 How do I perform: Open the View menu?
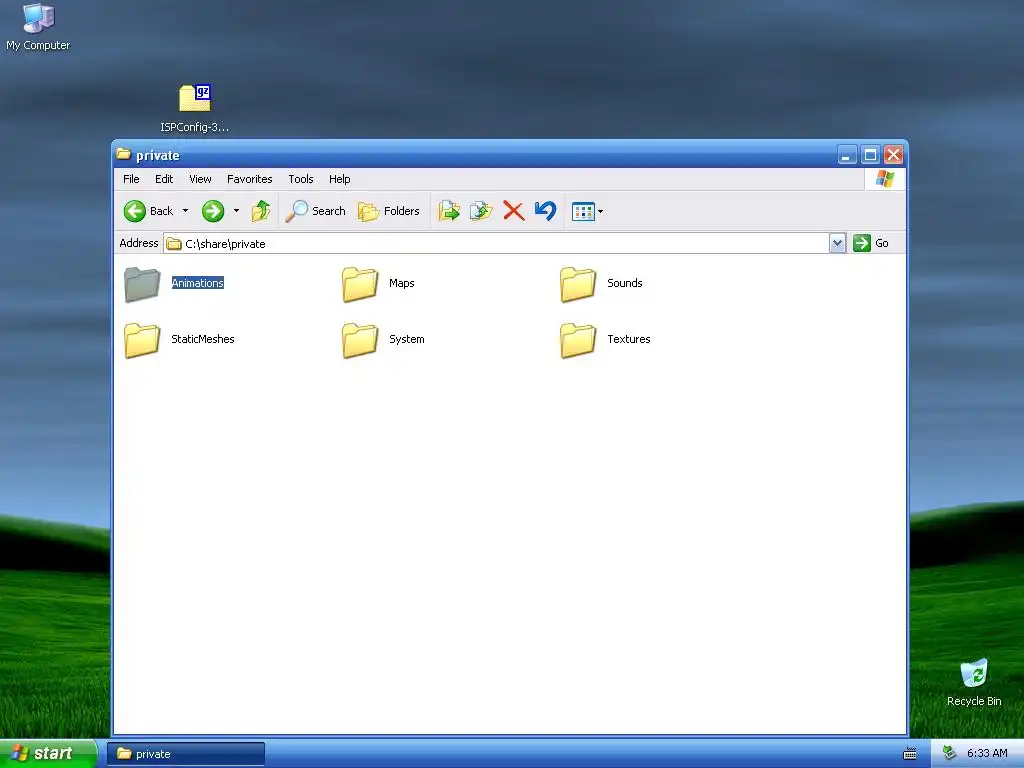[200, 179]
